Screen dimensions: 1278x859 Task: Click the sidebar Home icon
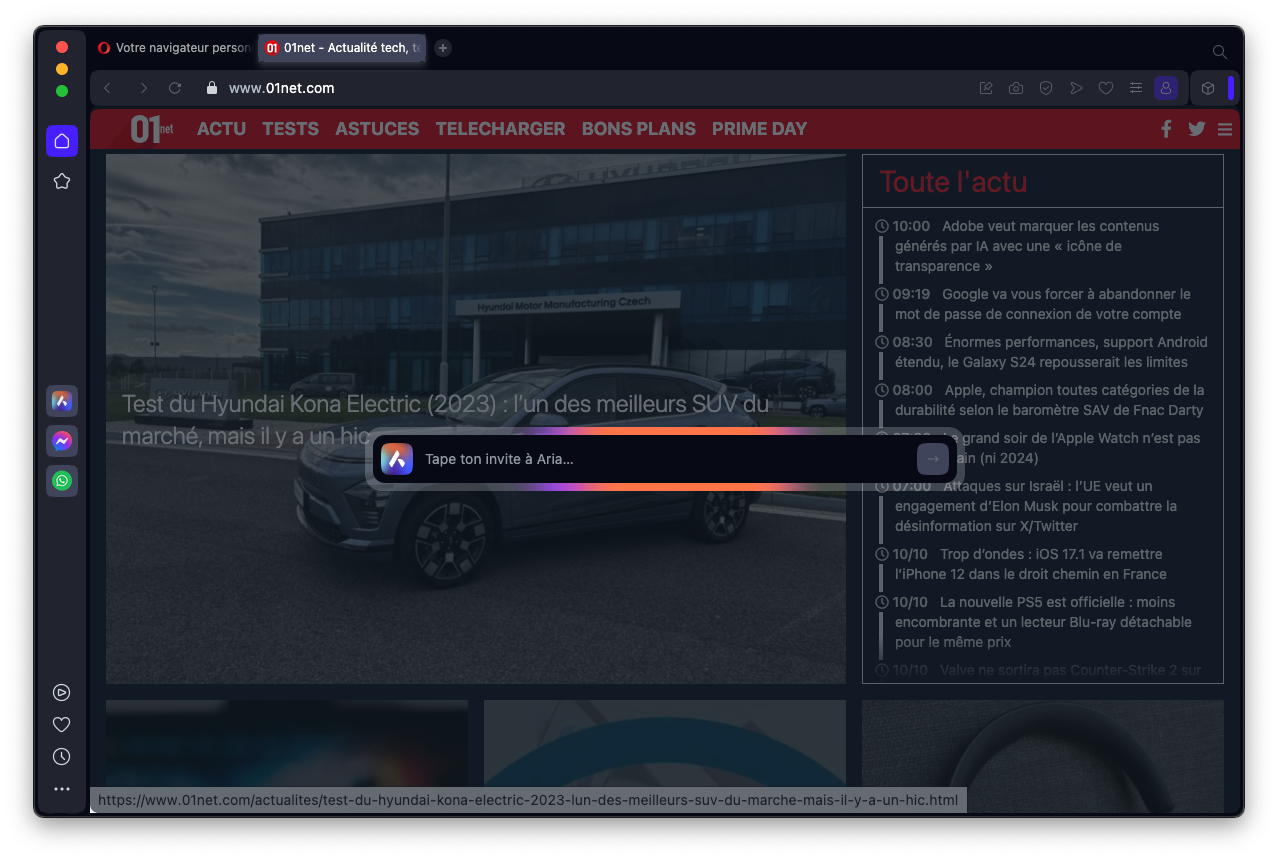click(62, 141)
